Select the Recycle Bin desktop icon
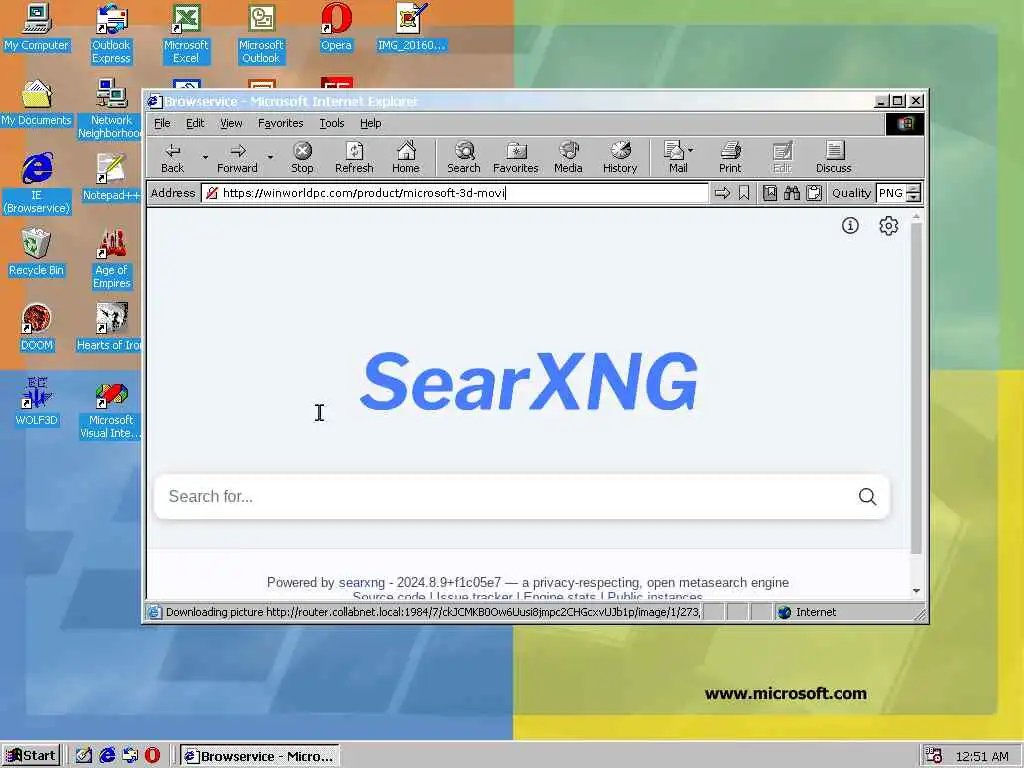The image size is (1024, 768). pyautogui.click(x=37, y=251)
